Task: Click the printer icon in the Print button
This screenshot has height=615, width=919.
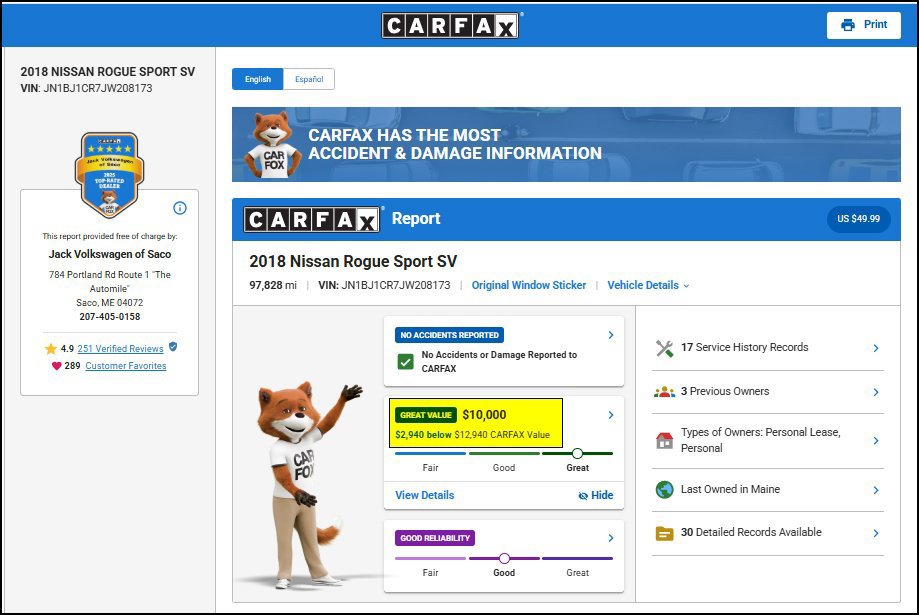Action: (x=847, y=25)
